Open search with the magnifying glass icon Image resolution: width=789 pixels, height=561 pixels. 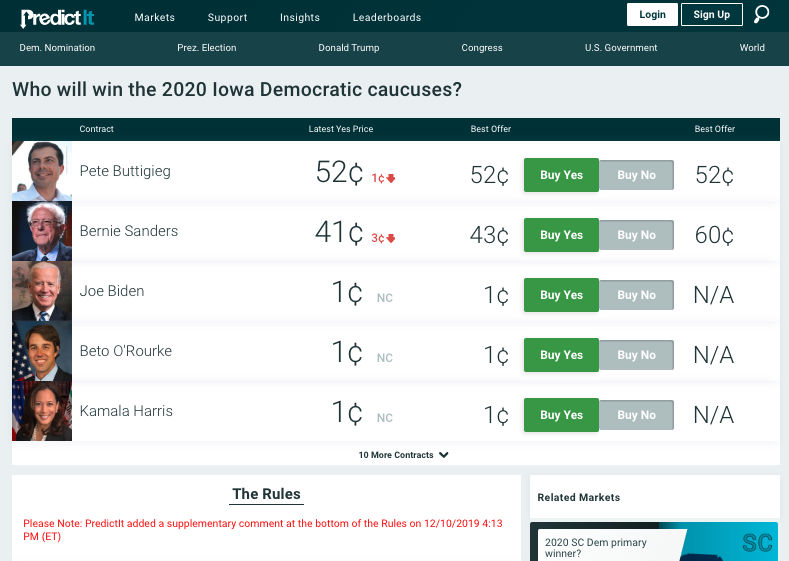click(762, 14)
